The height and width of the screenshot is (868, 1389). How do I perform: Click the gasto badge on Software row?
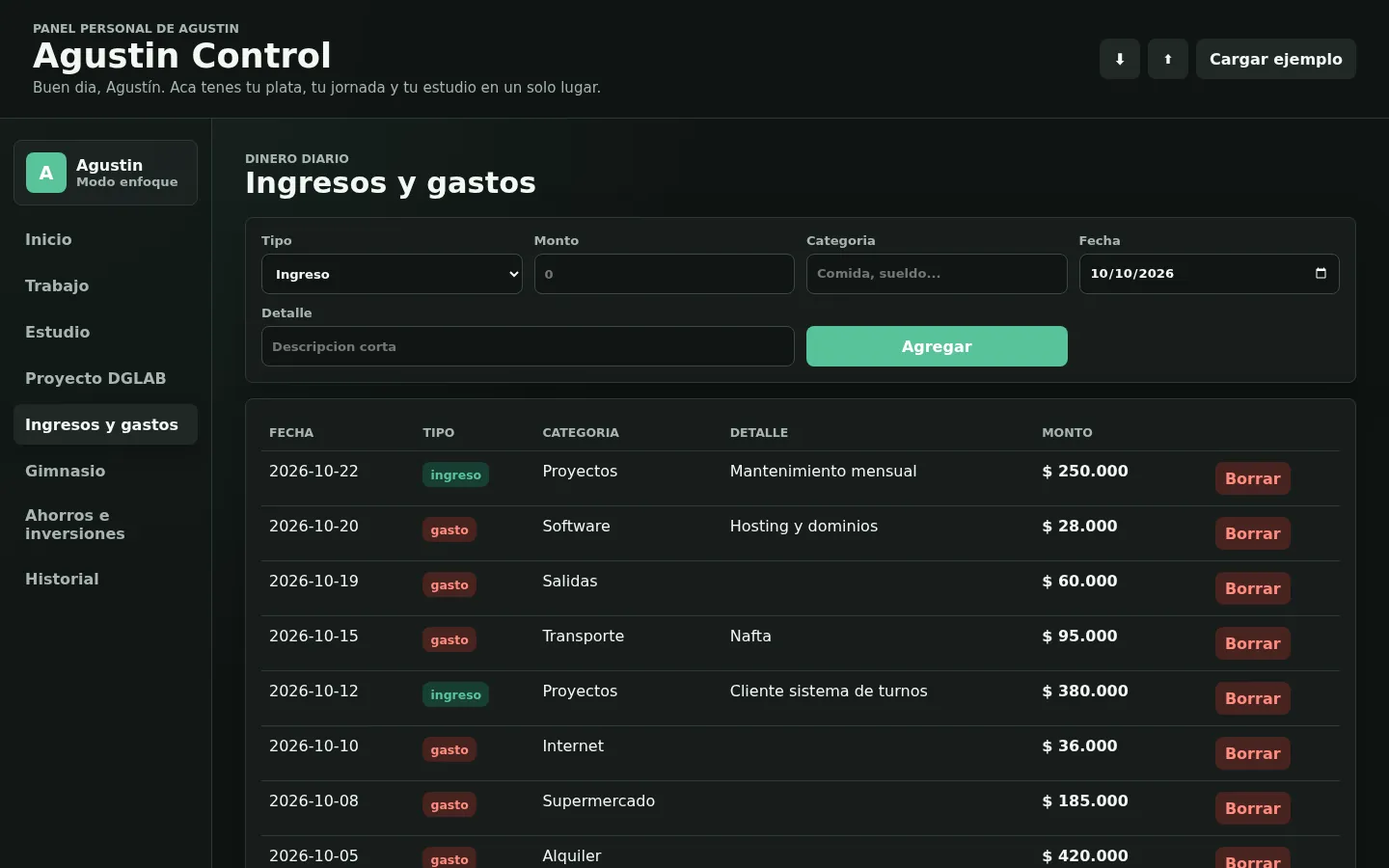(449, 529)
